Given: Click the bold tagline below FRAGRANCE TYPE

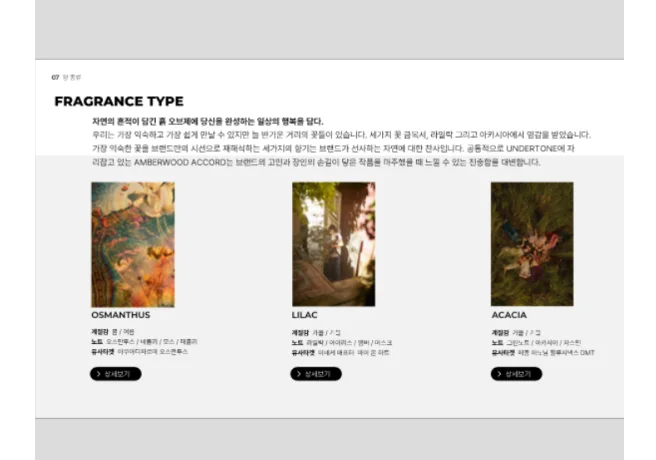Looking at the screenshot, I should tap(208, 122).
